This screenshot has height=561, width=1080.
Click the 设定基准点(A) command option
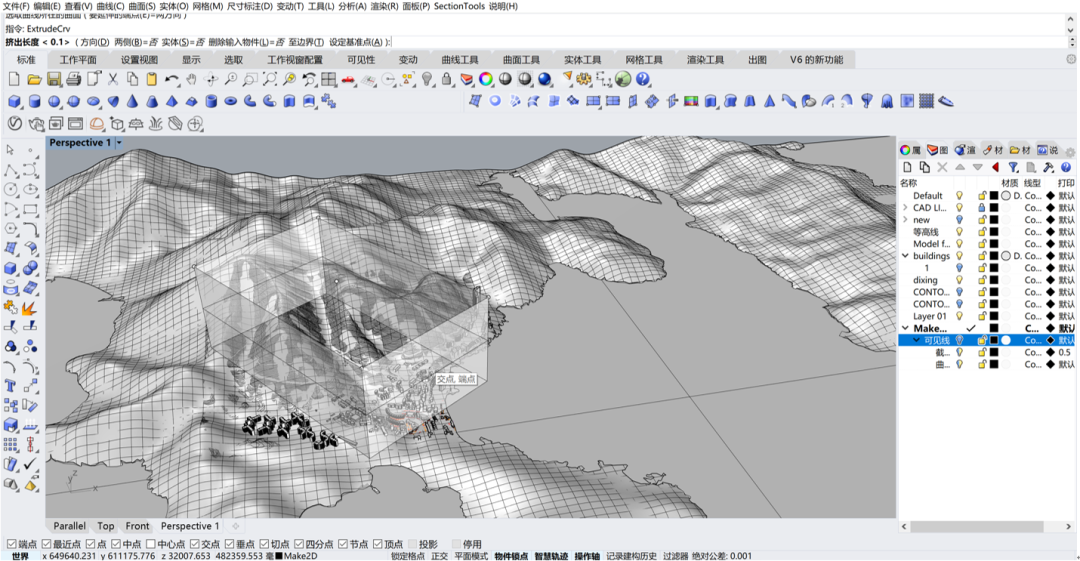(356, 42)
